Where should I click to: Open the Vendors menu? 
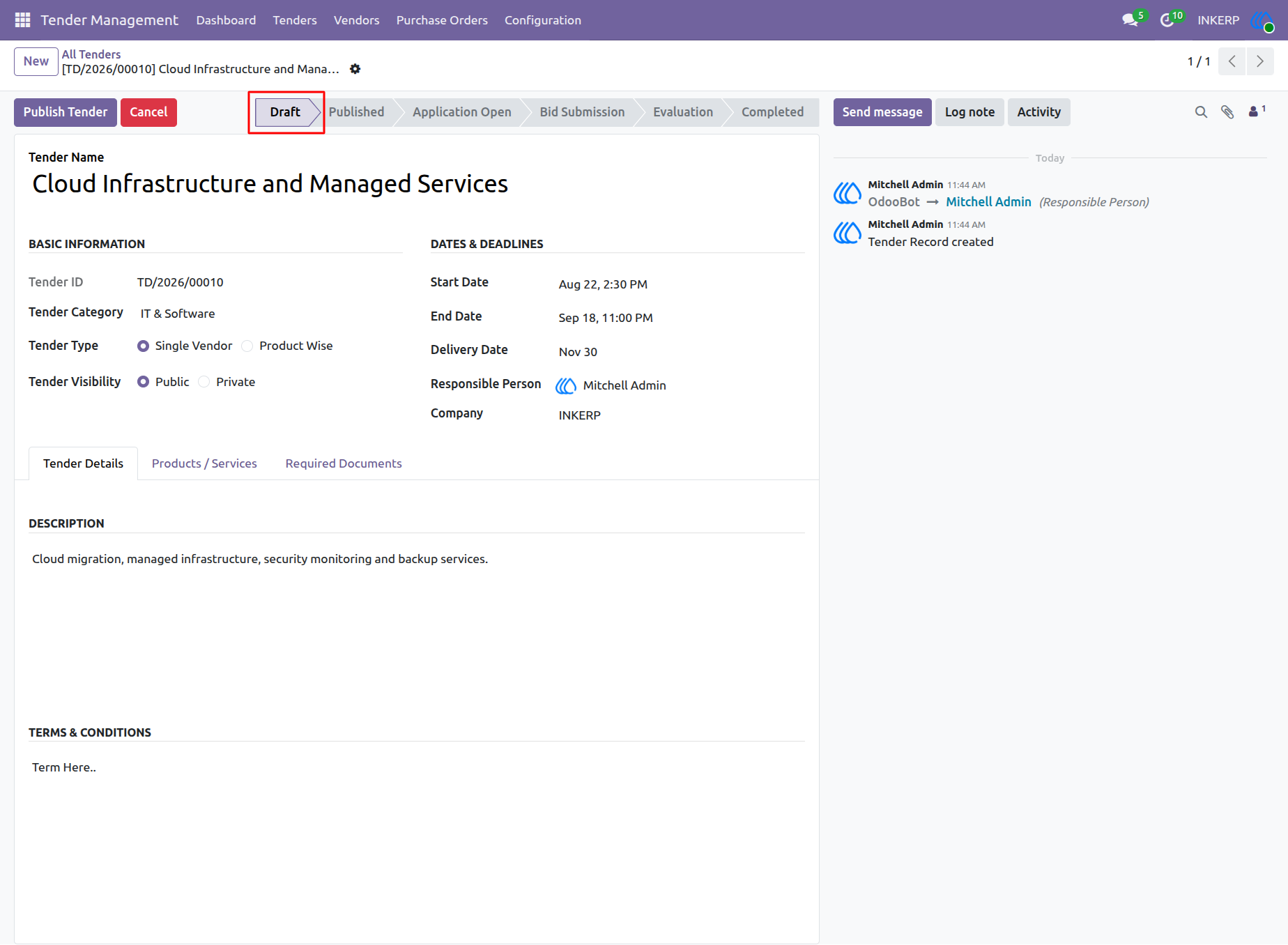click(x=356, y=20)
